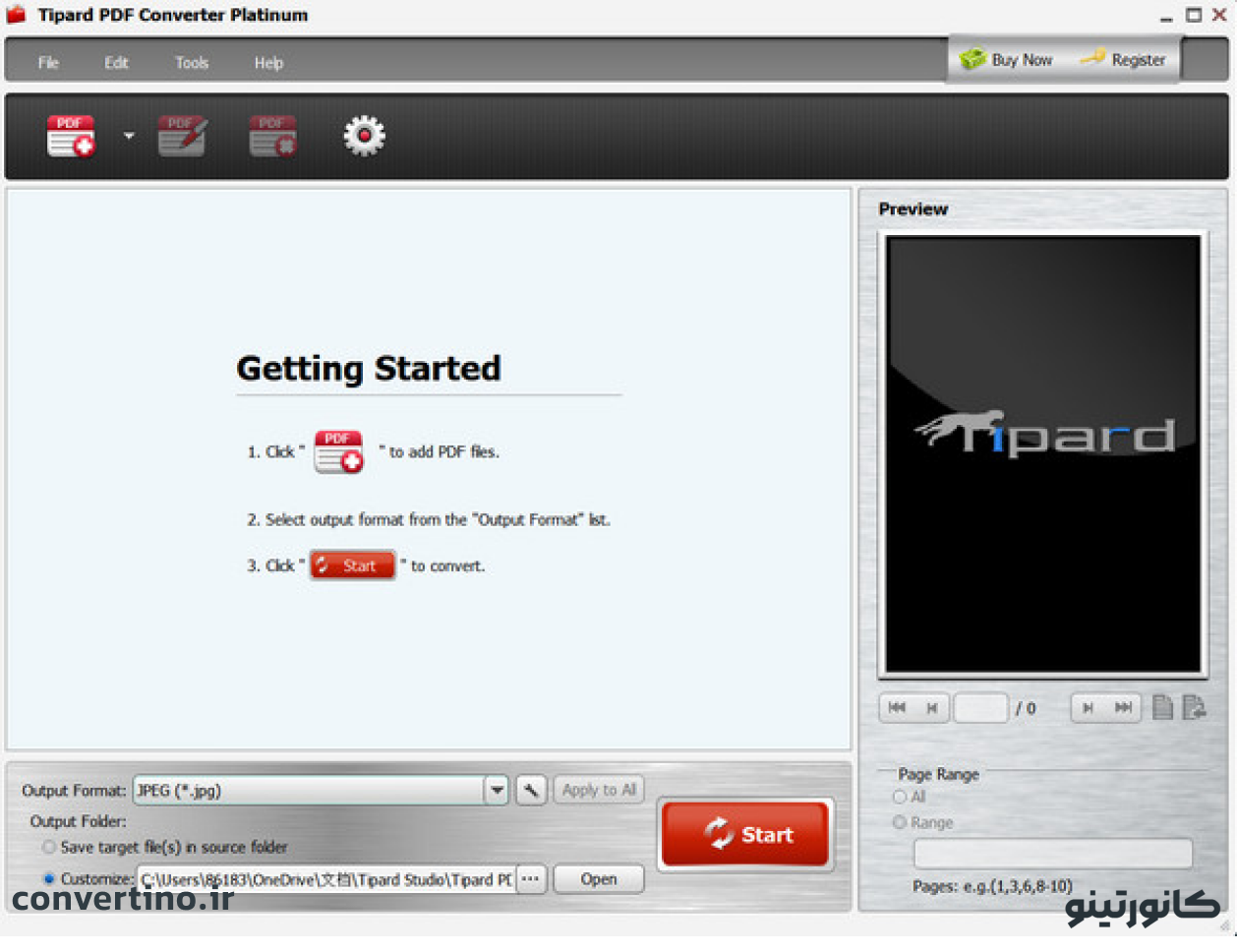Open output settings wrench icon
Screen dimensions: 1237x952
531,790
